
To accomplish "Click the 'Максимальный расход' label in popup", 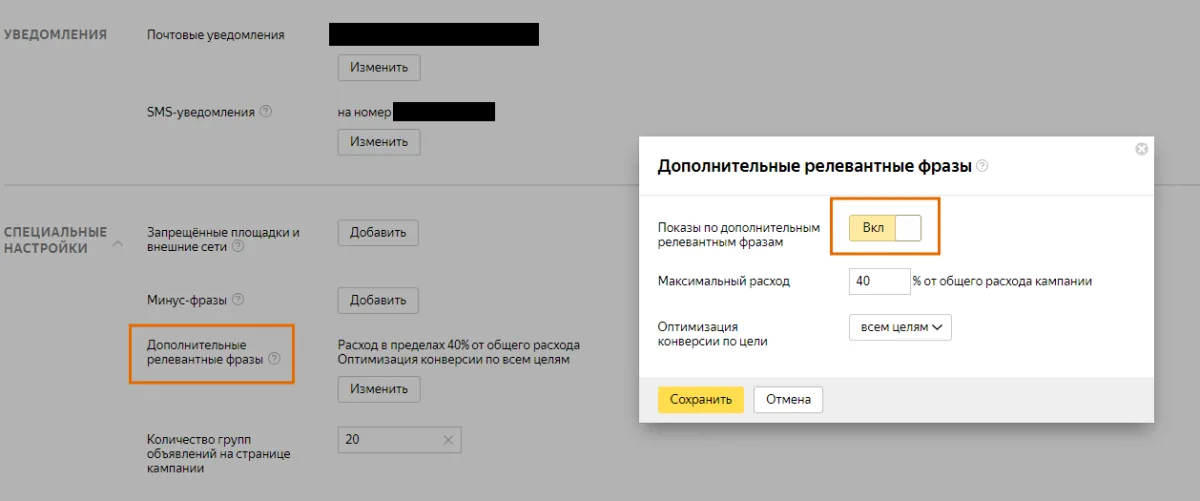I will pyautogui.click(x=724, y=281).
